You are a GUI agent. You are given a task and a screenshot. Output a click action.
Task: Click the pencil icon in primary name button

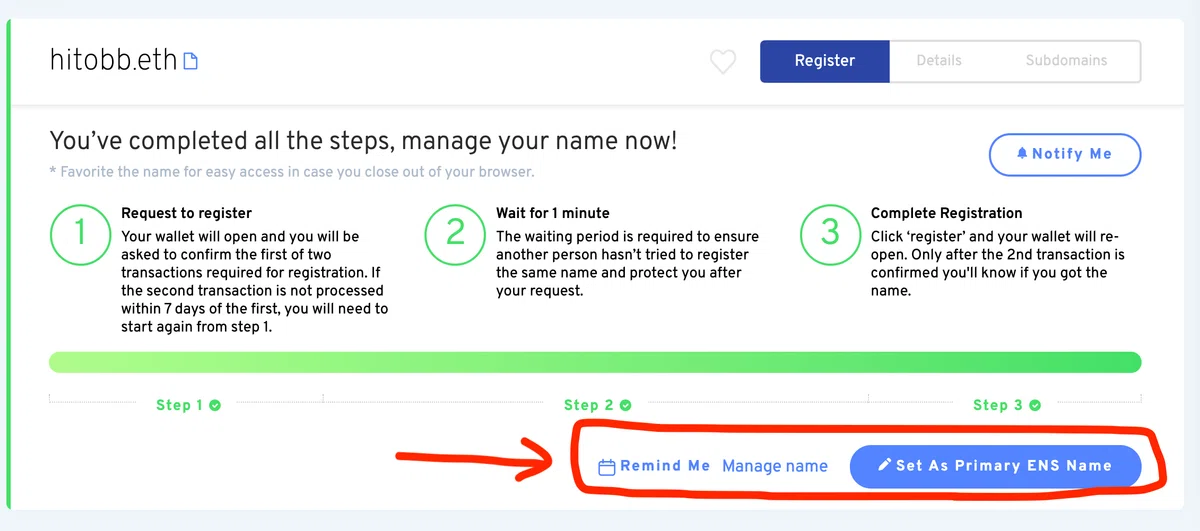click(884, 466)
